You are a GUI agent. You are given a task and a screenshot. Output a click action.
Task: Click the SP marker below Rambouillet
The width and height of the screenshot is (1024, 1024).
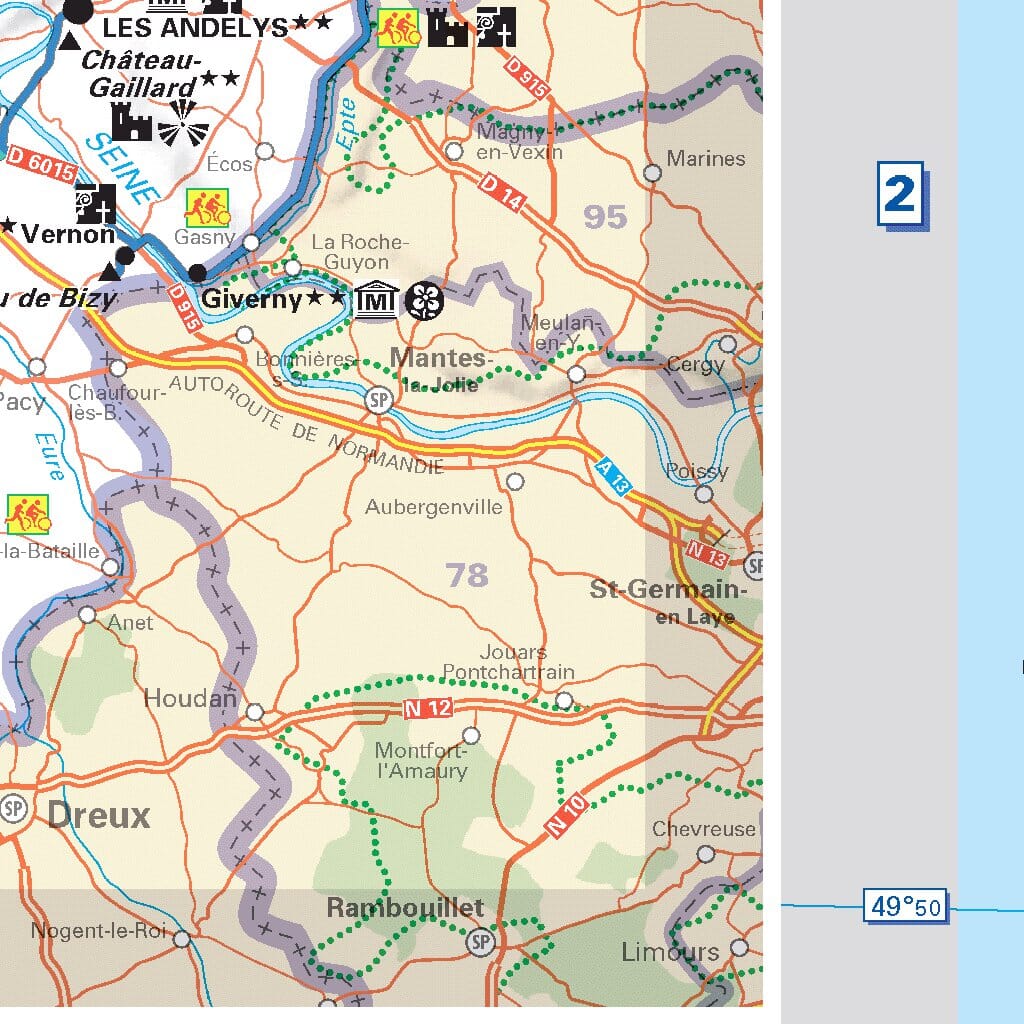(480, 941)
